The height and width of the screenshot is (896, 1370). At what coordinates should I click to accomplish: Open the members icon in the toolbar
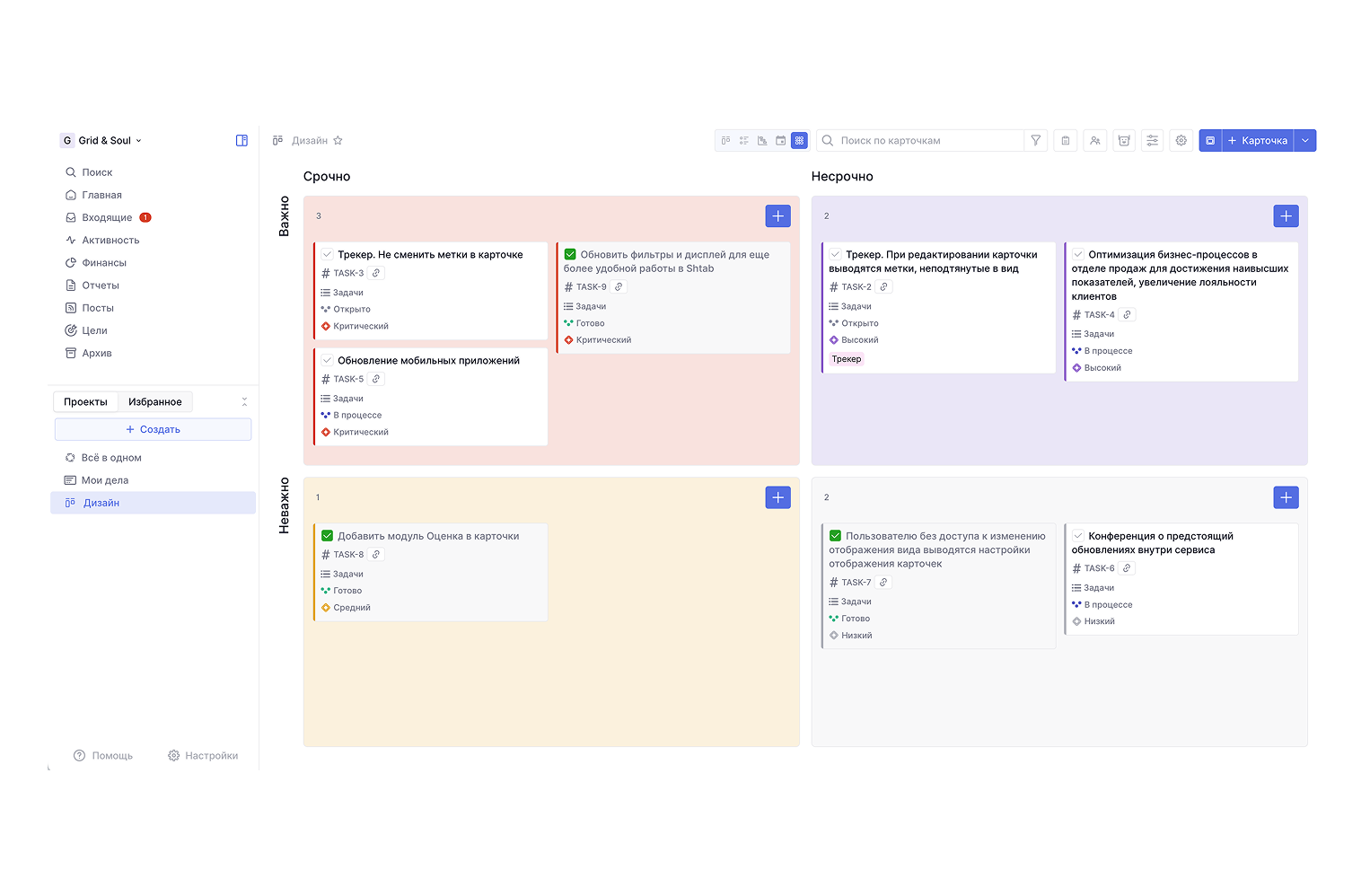(x=1094, y=141)
